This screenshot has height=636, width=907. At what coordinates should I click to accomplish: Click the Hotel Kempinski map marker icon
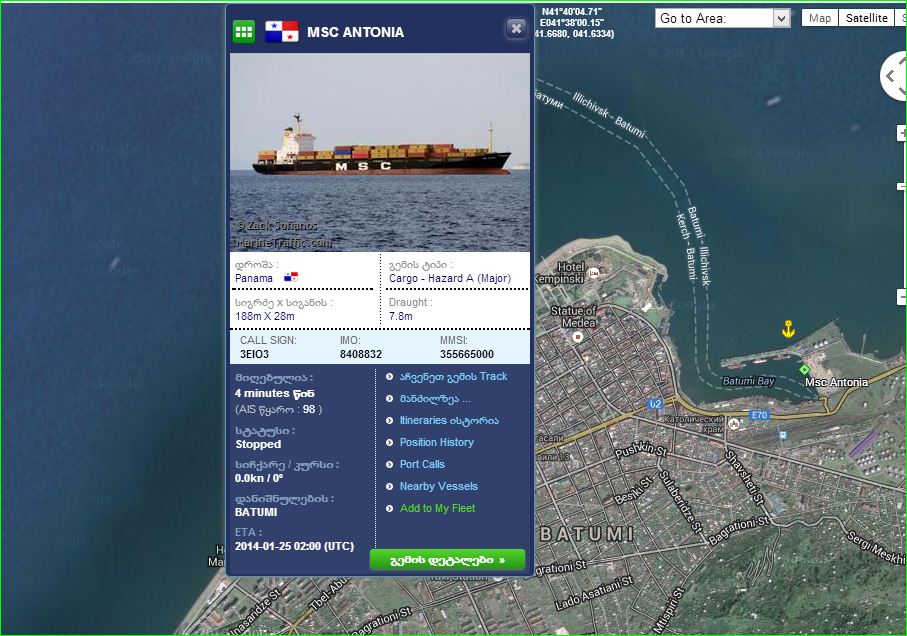click(x=593, y=273)
